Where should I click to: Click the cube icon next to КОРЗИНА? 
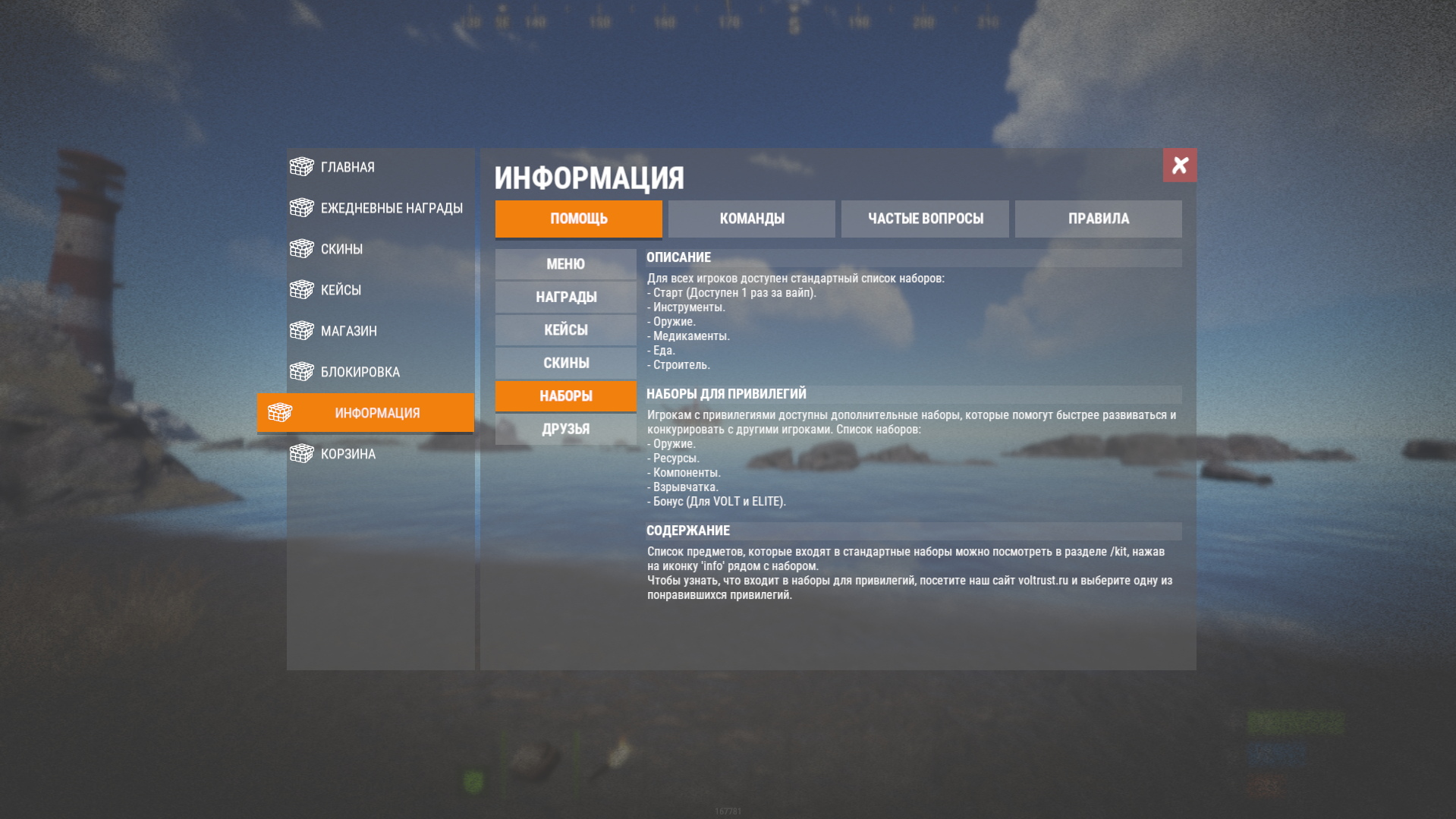click(x=301, y=453)
